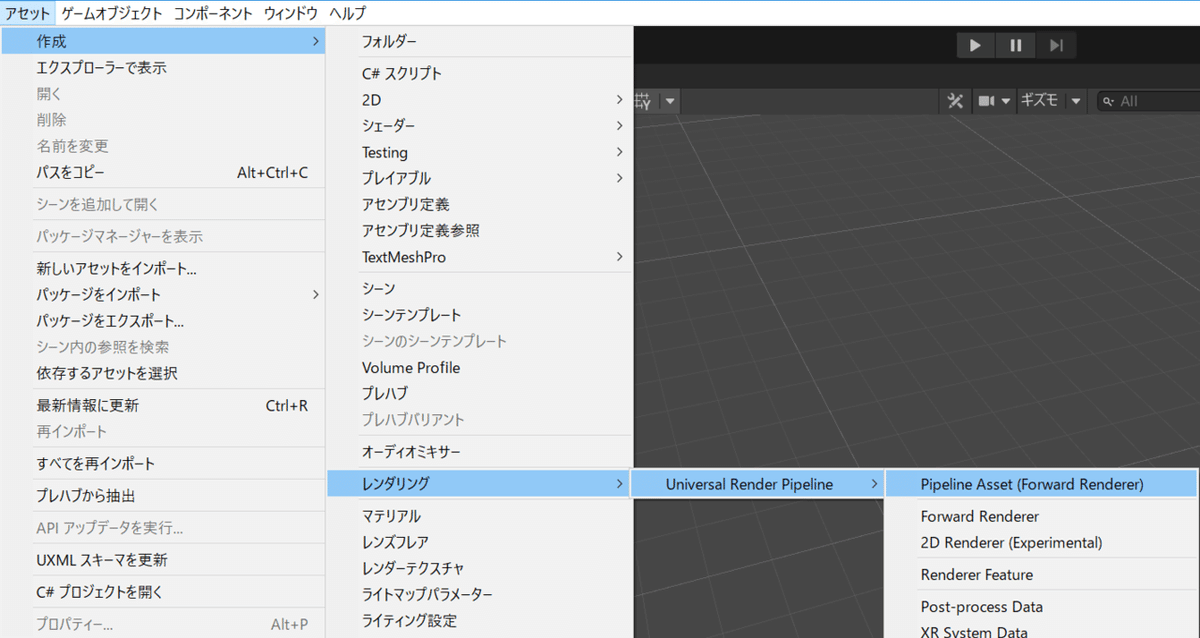Expand the レンダリング submenu

[x=480, y=484]
